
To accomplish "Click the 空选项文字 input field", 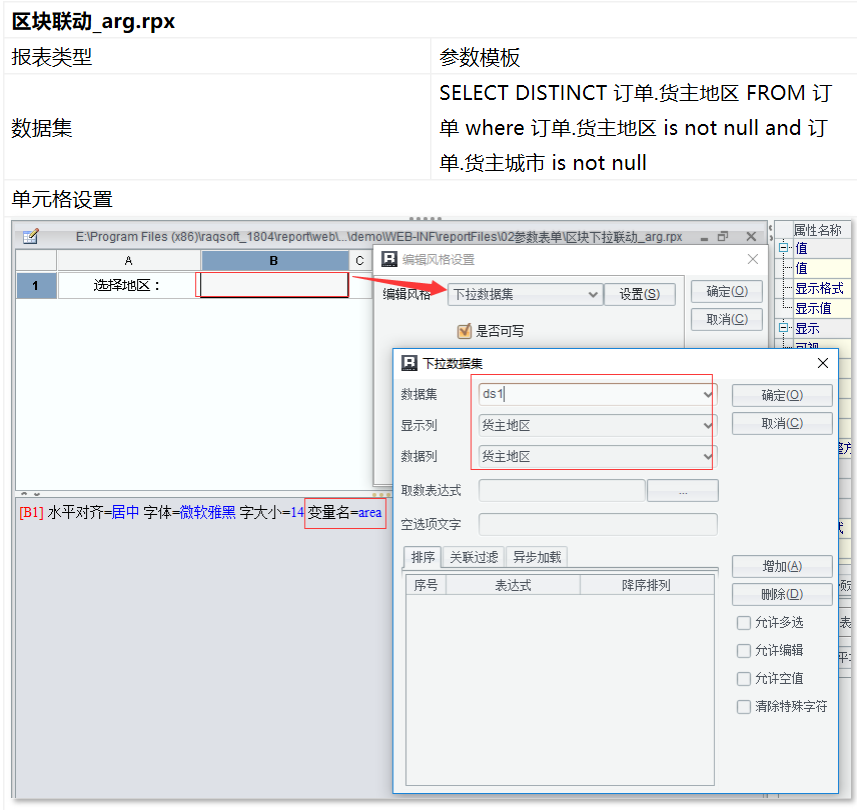I will (597, 525).
